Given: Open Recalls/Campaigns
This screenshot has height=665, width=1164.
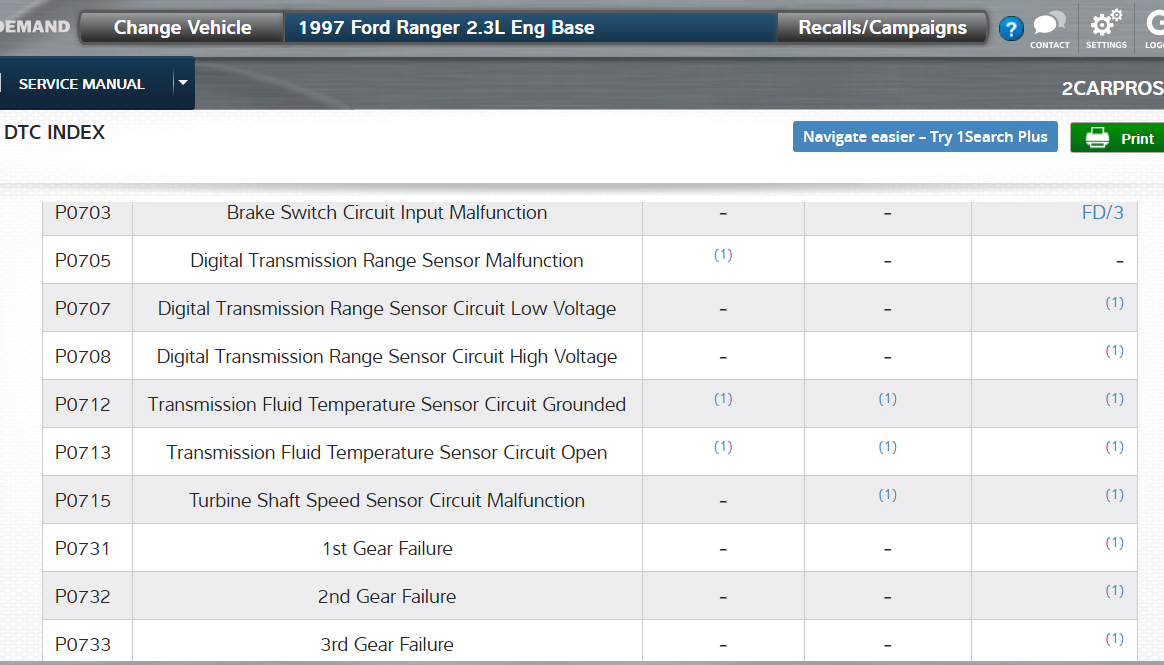Looking at the screenshot, I should [882, 28].
